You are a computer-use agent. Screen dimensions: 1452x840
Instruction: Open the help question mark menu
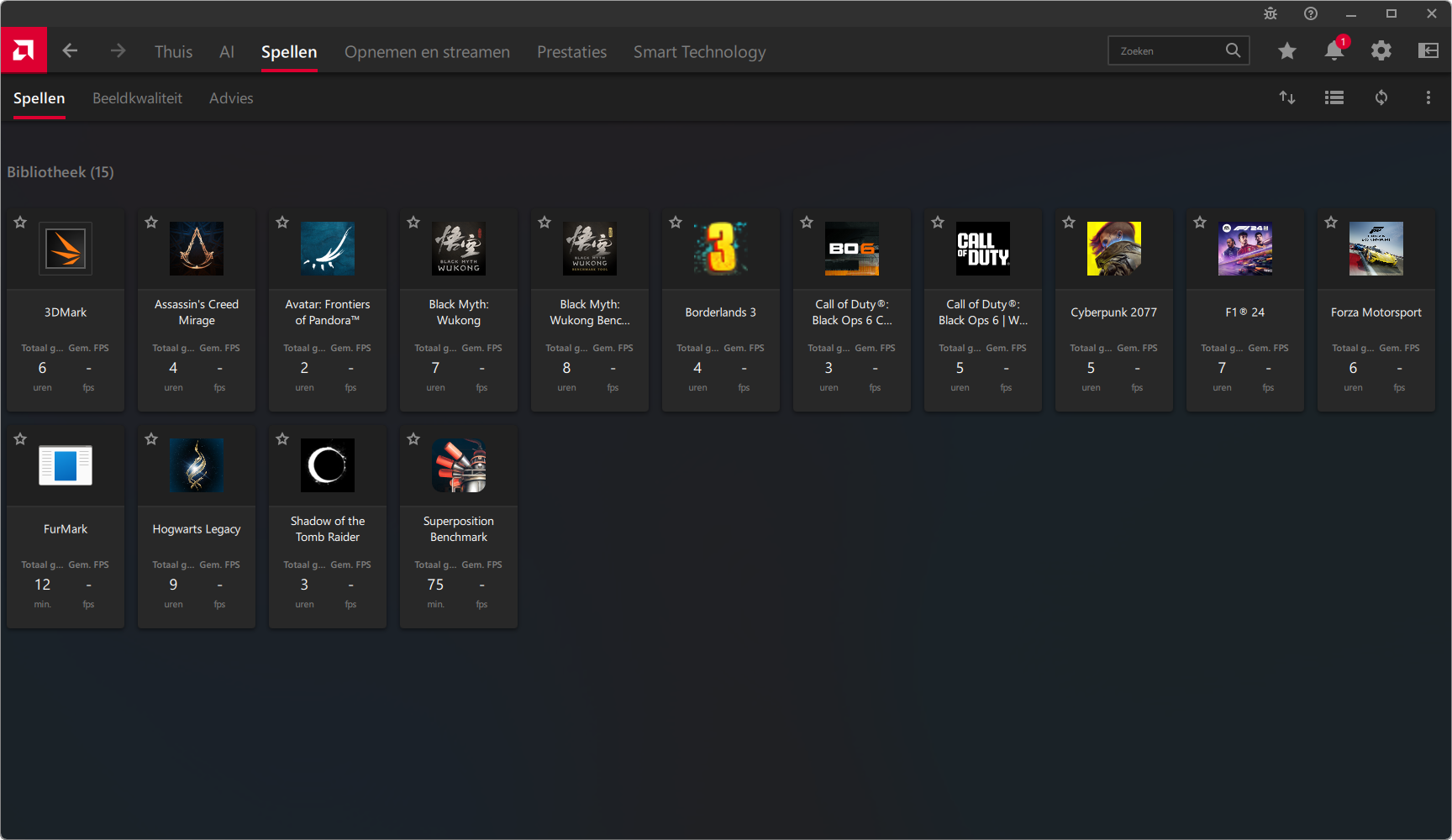pos(1310,13)
